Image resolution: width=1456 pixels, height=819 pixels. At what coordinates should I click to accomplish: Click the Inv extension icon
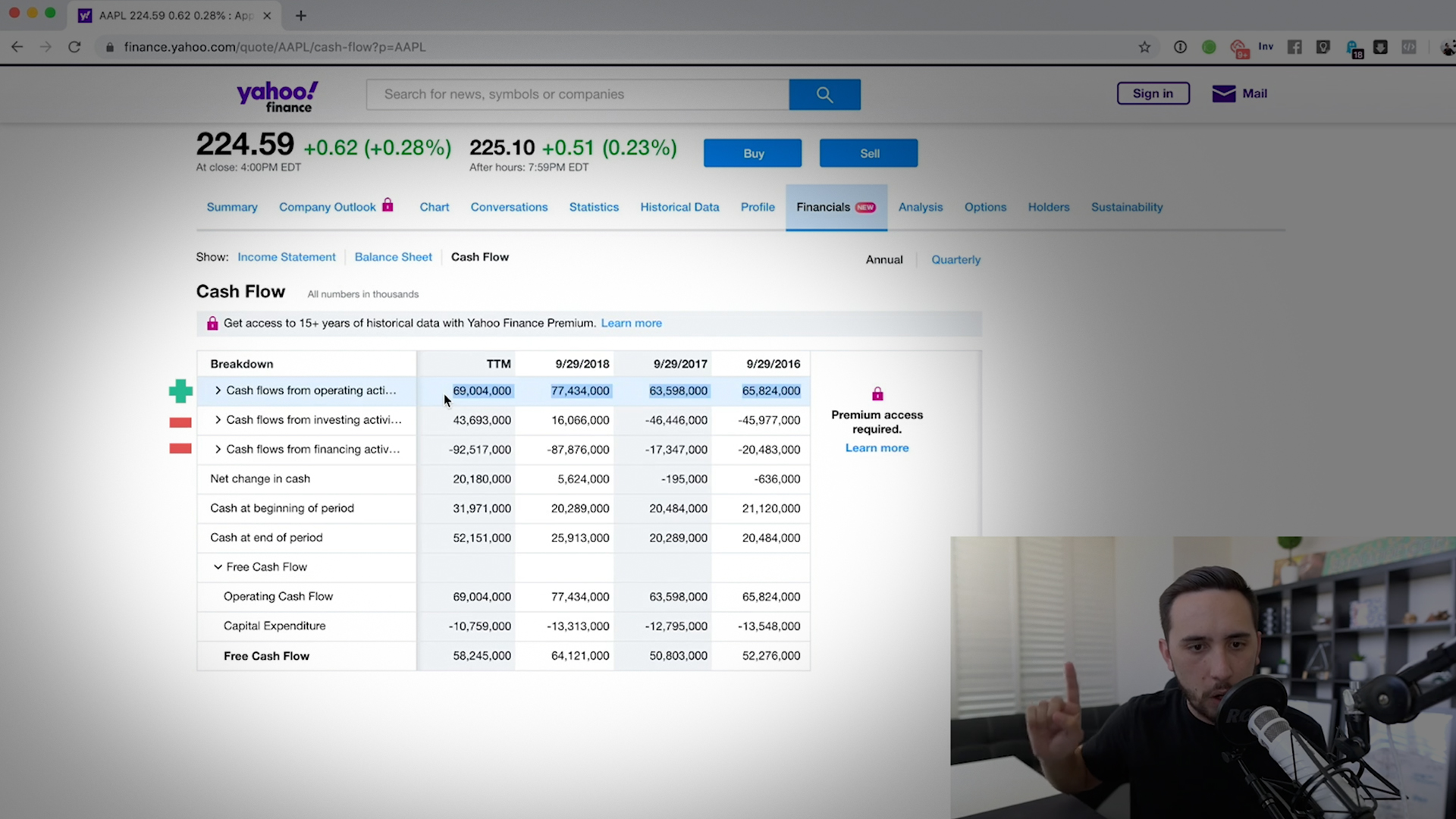(x=1266, y=46)
